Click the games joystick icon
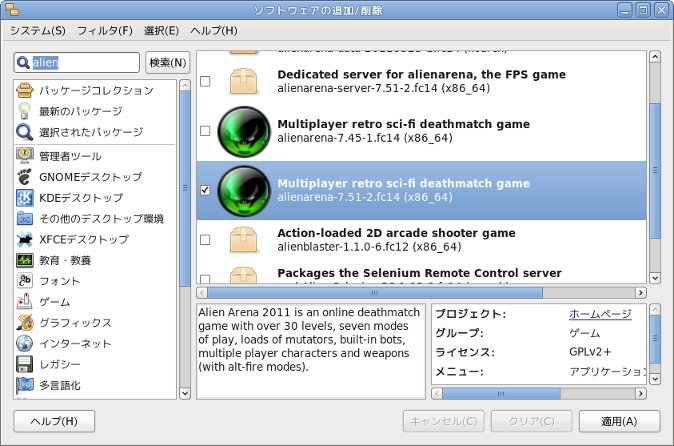This screenshot has height=446, width=674. point(25,301)
